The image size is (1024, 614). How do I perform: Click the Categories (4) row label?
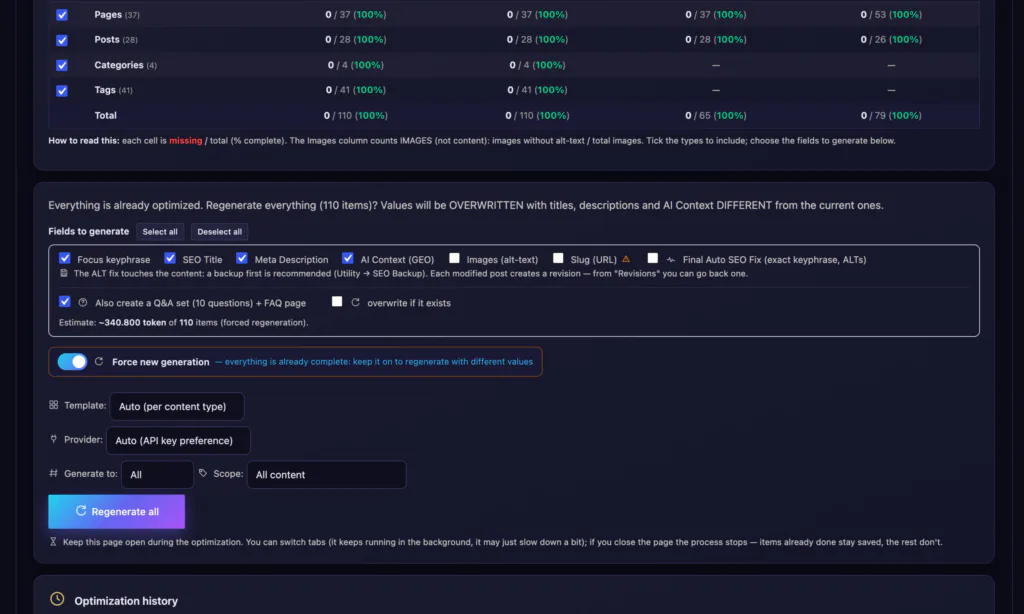125,65
